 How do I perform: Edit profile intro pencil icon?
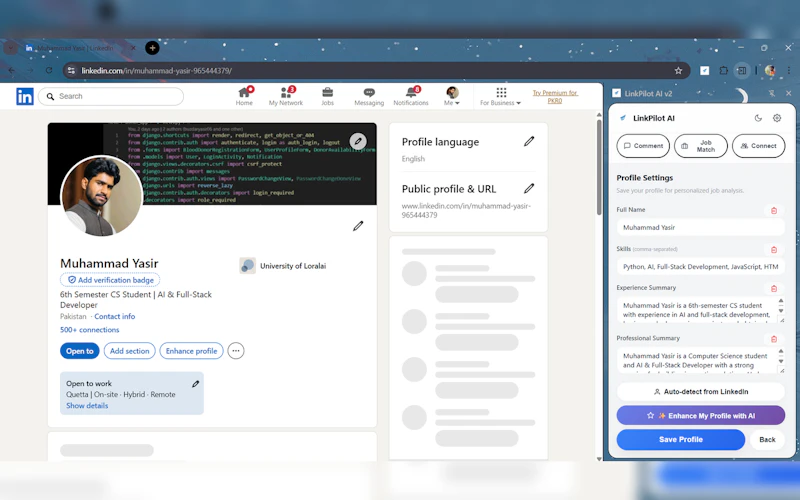tap(358, 226)
